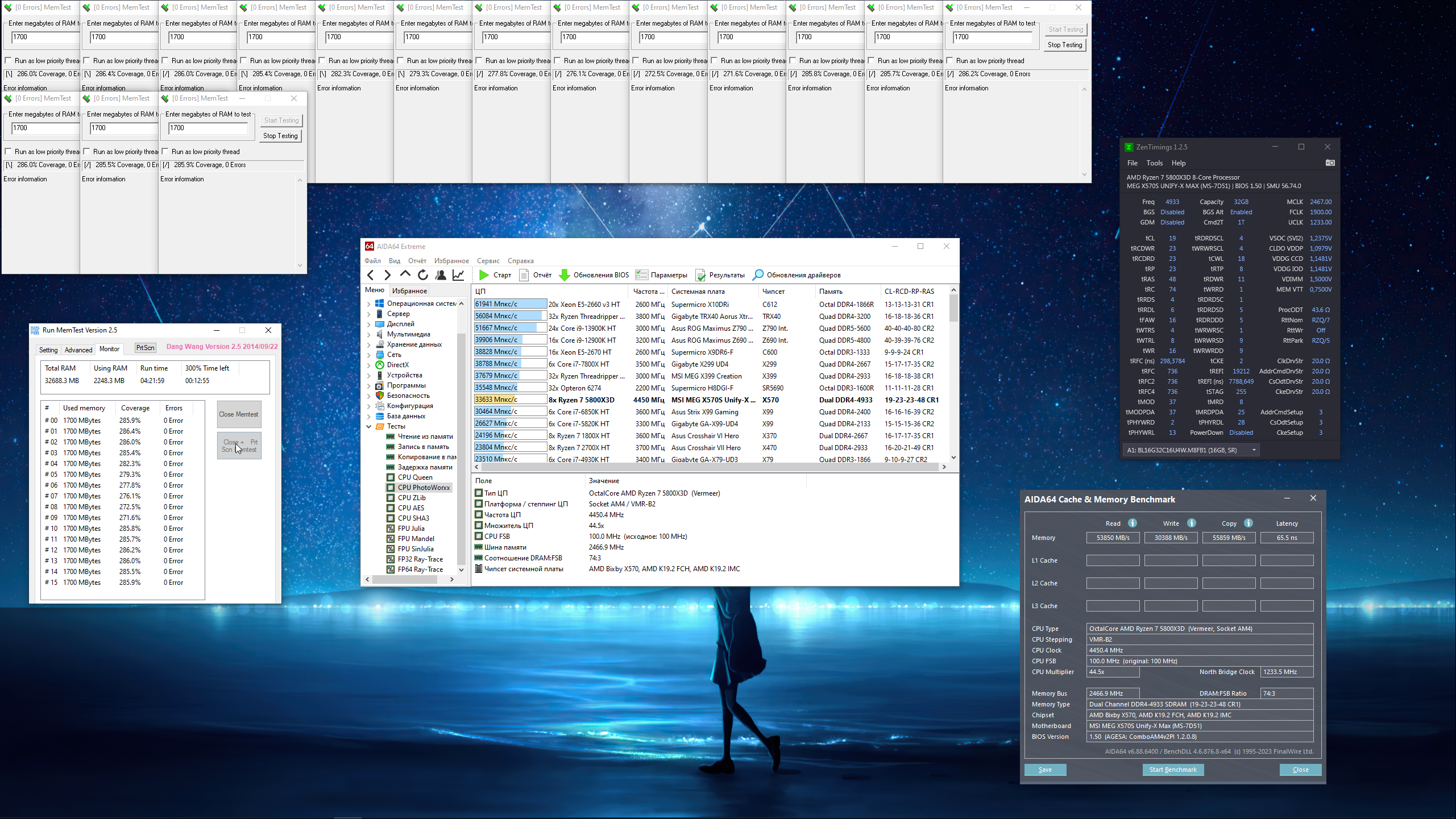This screenshot has height=819, width=1456.
Task: Switch to the Advanced tab in Run MemTest
Action: coord(78,350)
